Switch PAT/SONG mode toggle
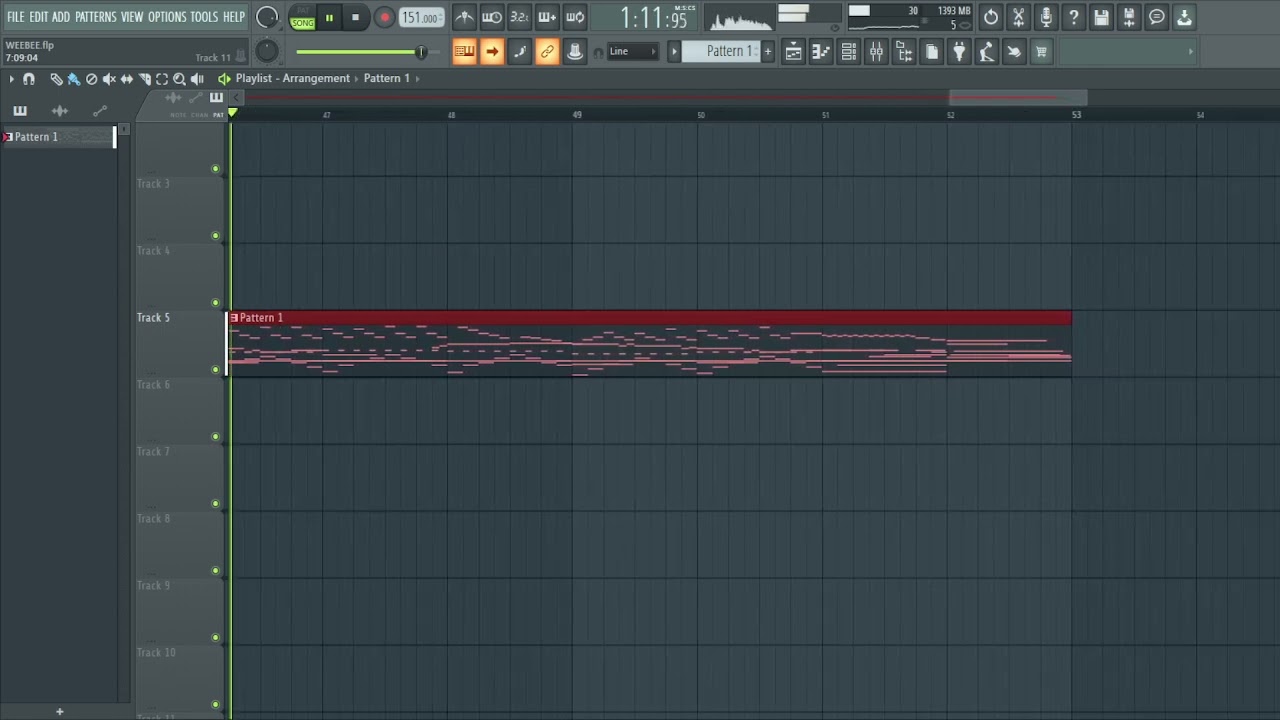Image resolution: width=1280 pixels, height=720 pixels. pyautogui.click(x=302, y=18)
